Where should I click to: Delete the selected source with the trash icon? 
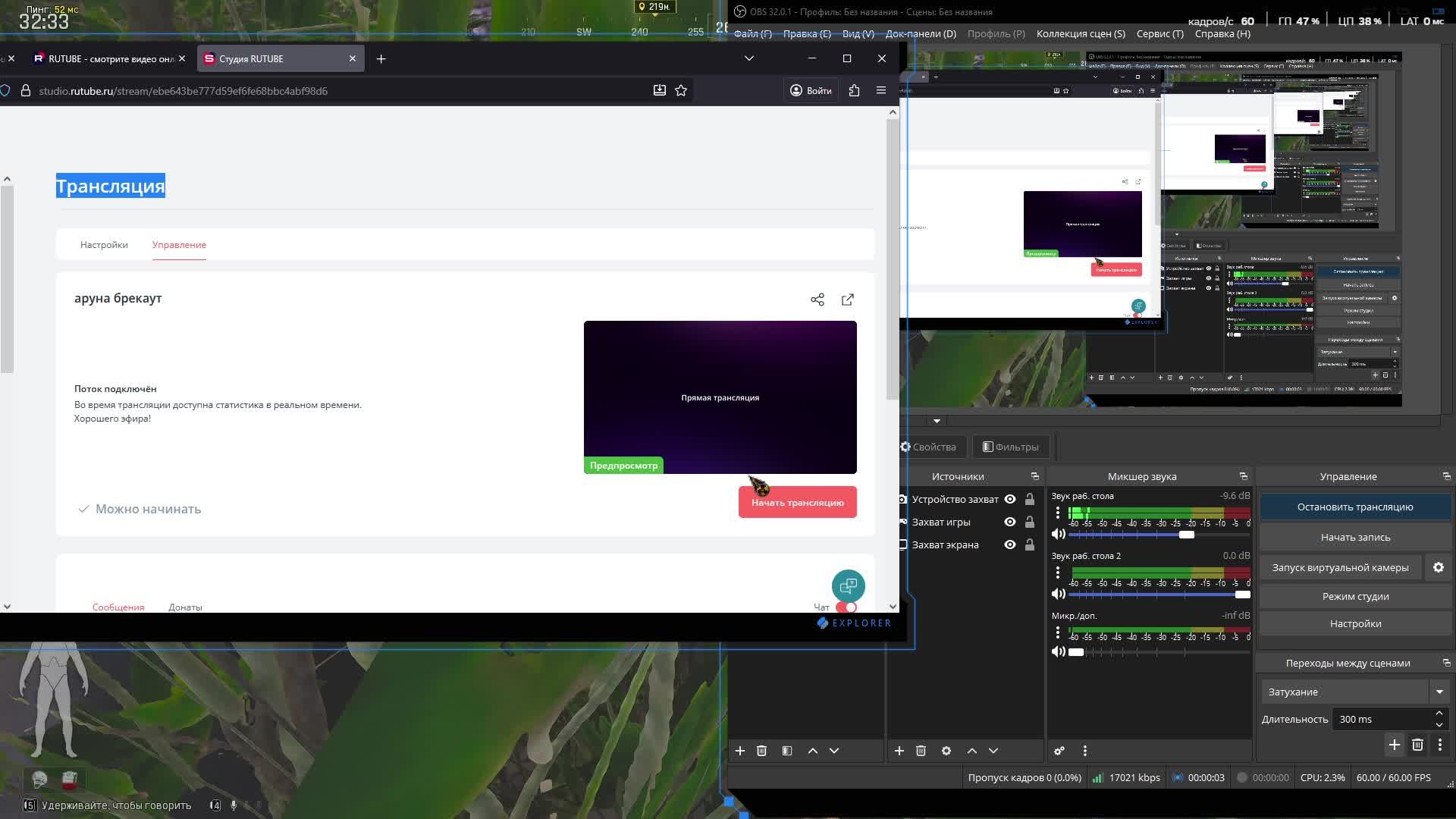click(x=921, y=751)
